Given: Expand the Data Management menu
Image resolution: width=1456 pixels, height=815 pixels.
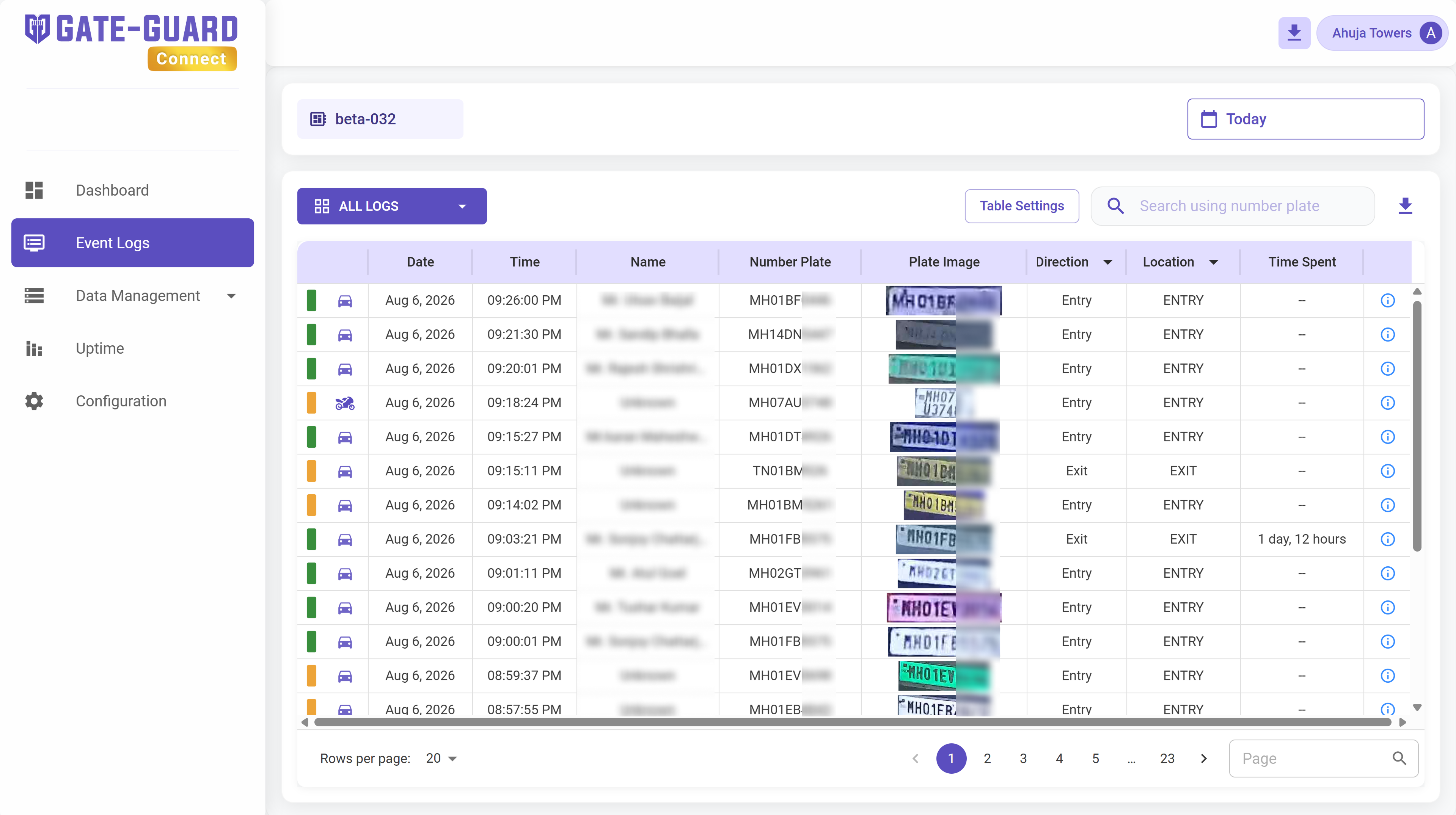Looking at the screenshot, I should 132,295.
